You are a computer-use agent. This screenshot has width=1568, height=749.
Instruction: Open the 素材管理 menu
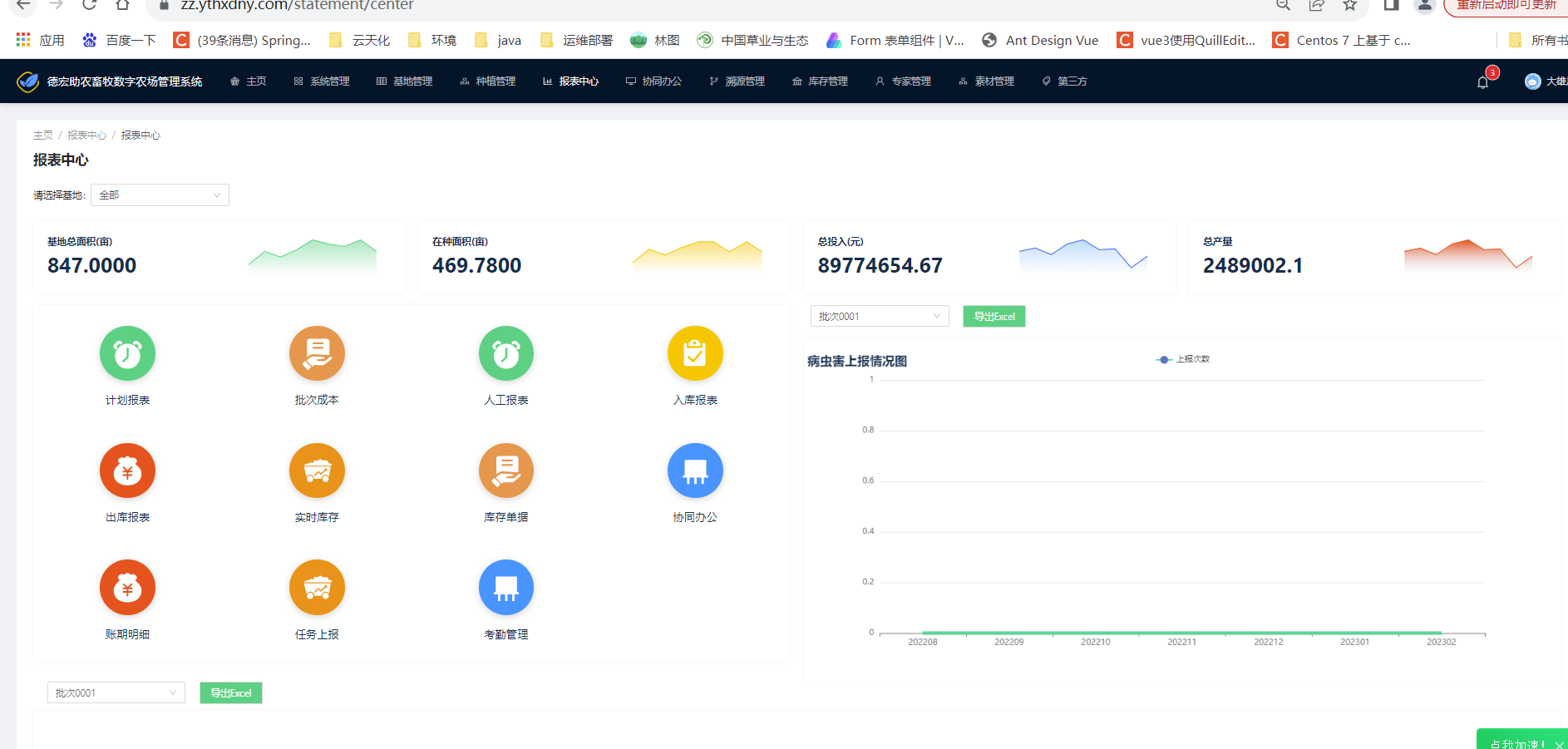pos(986,81)
